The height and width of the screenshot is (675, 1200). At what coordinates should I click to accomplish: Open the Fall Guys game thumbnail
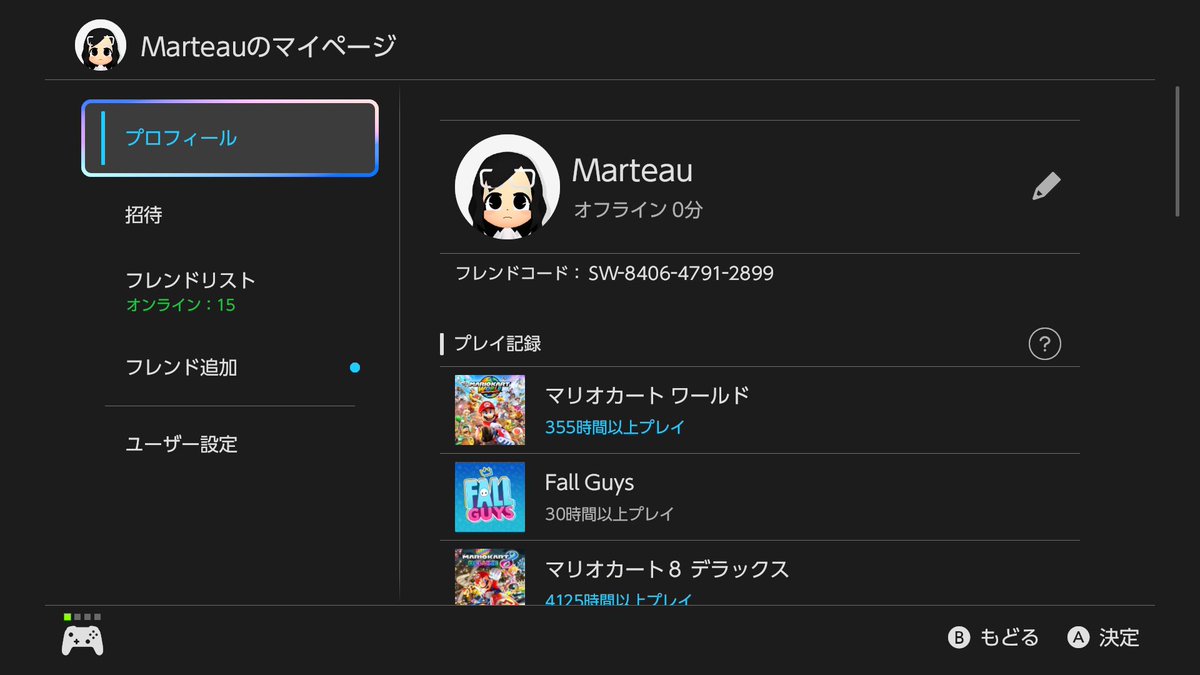pyautogui.click(x=490, y=497)
